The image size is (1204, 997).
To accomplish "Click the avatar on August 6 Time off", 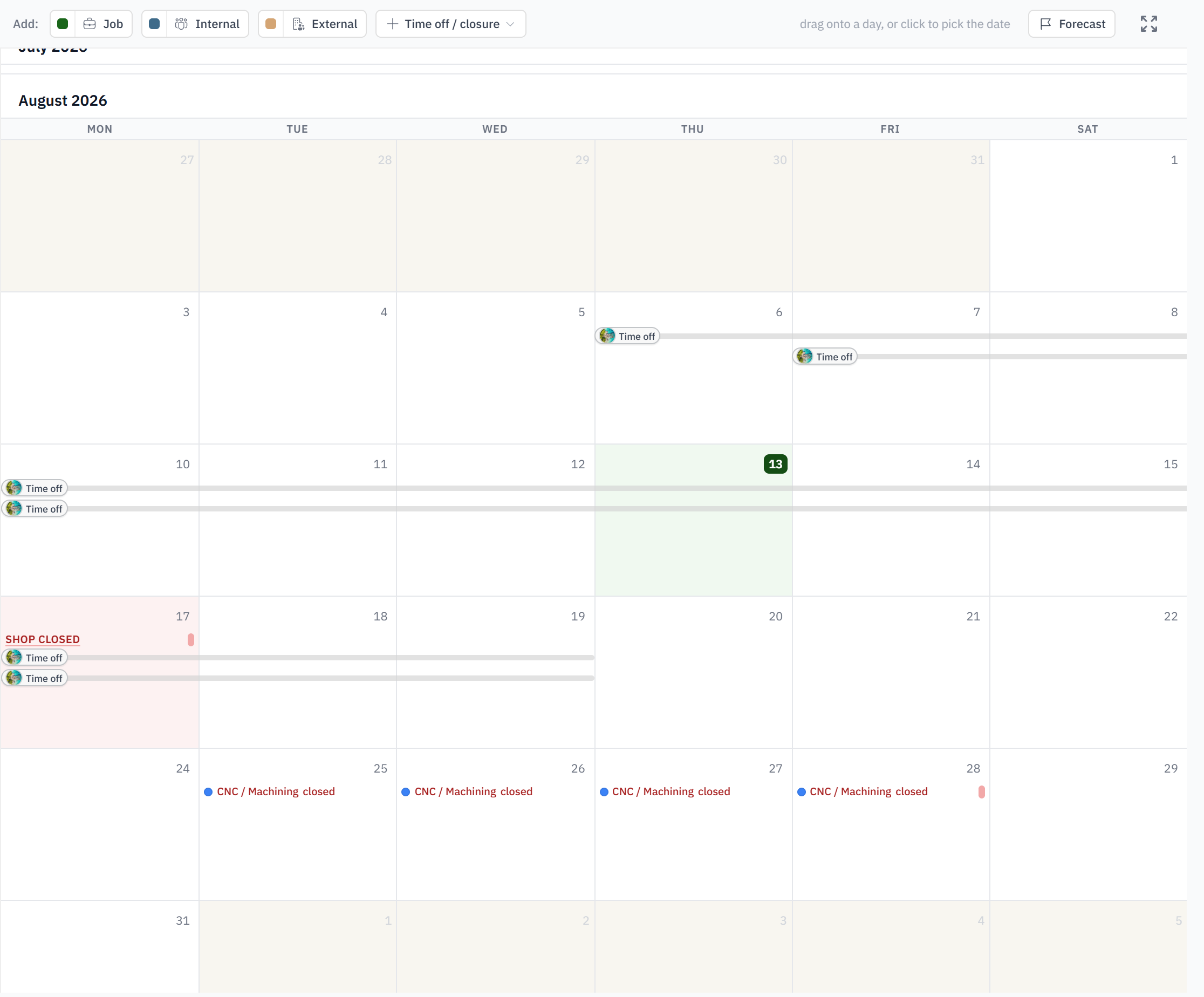I will [607, 336].
